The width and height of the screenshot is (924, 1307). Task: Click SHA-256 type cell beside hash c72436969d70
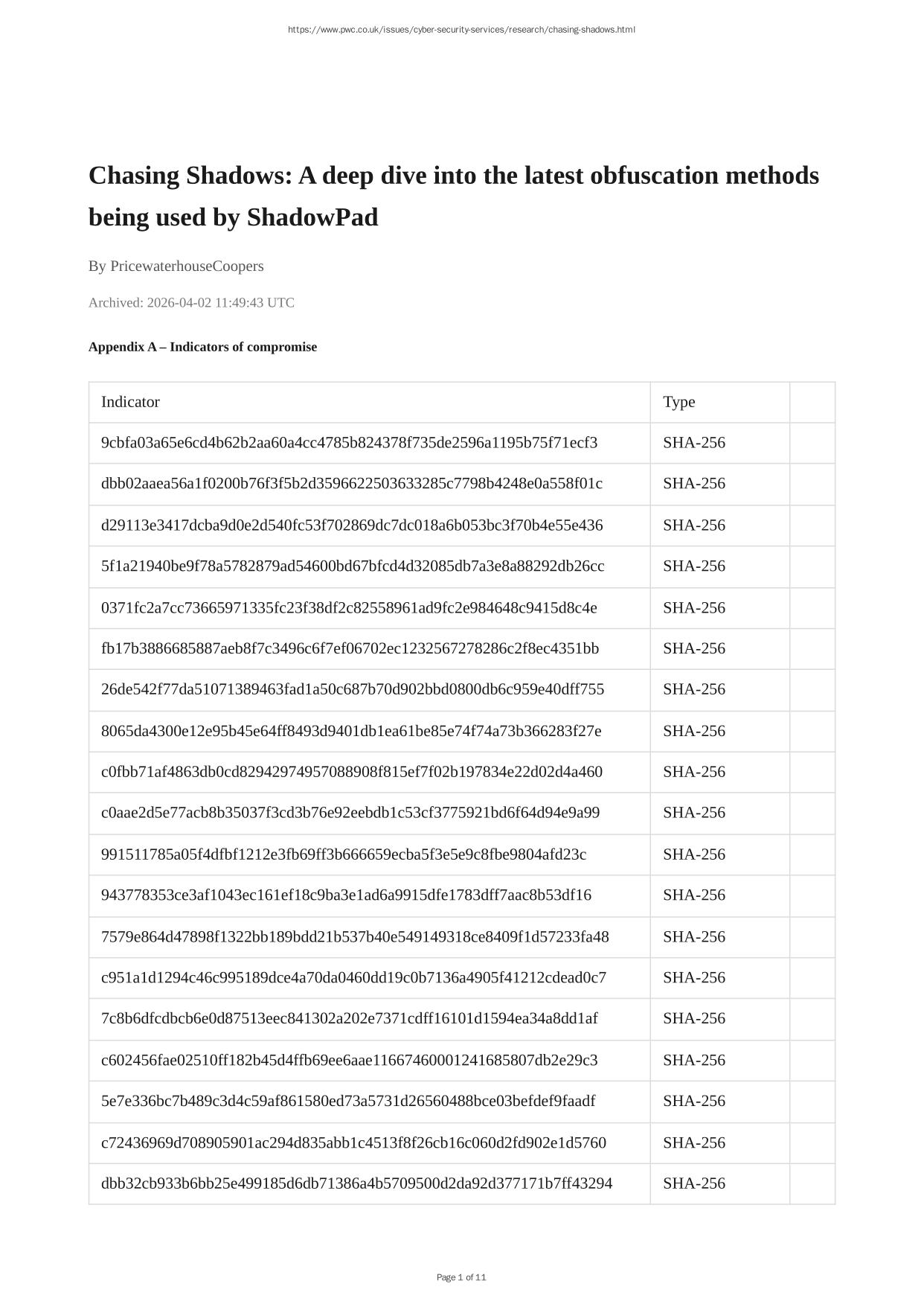tap(693, 1143)
